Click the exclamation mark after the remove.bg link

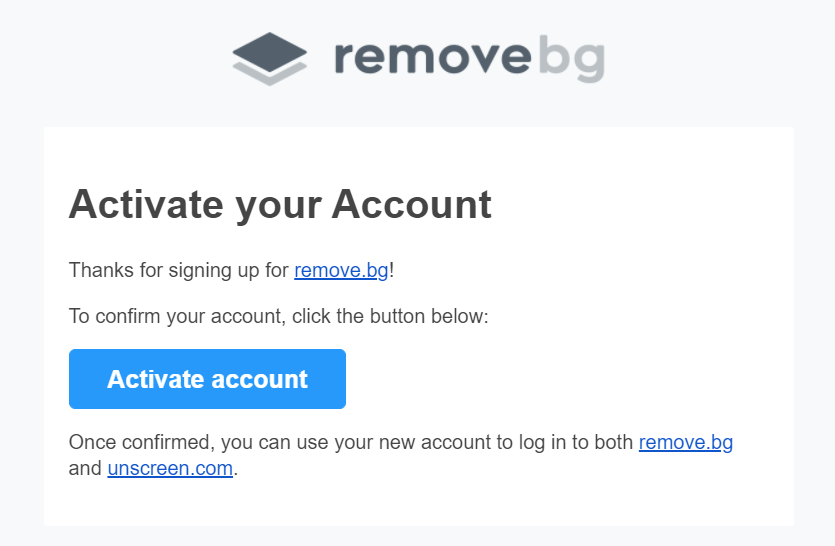pyautogui.click(x=391, y=270)
